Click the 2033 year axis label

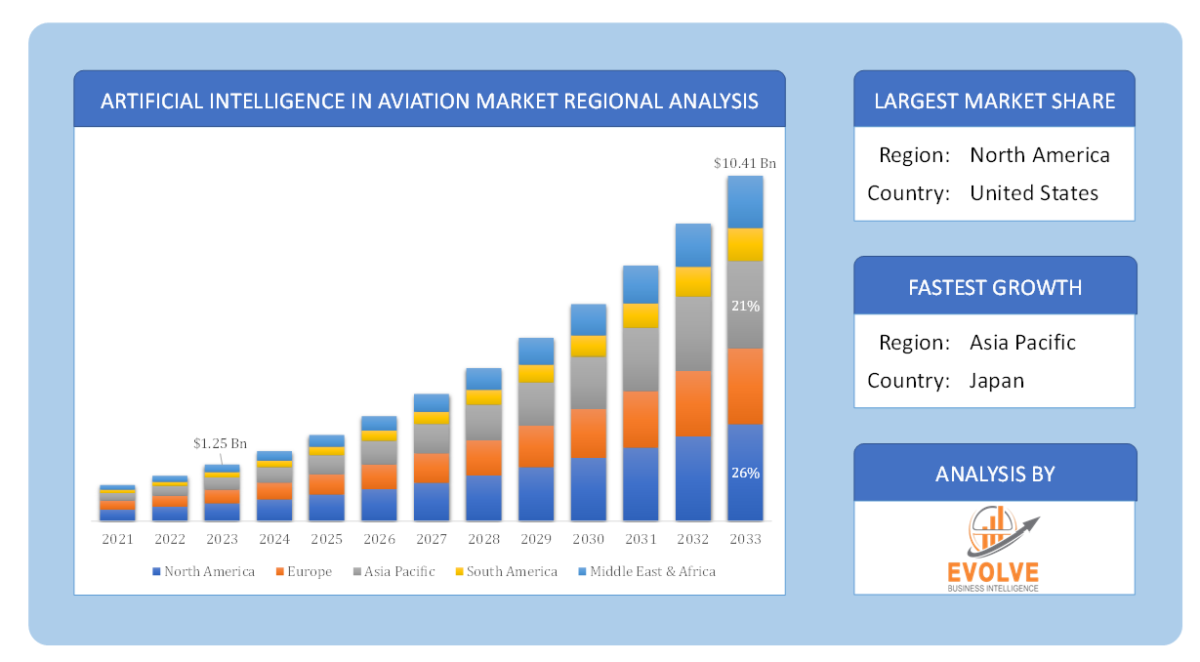[746, 539]
